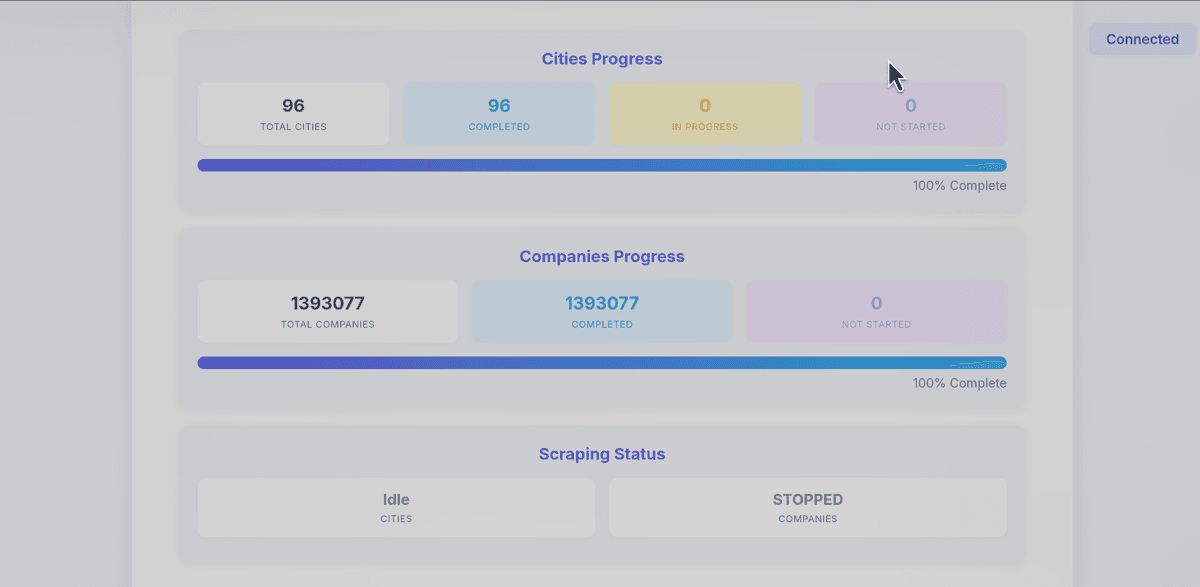The height and width of the screenshot is (587, 1200).
Task: Click the In Progress cities card
Action: [x=705, y=114]
